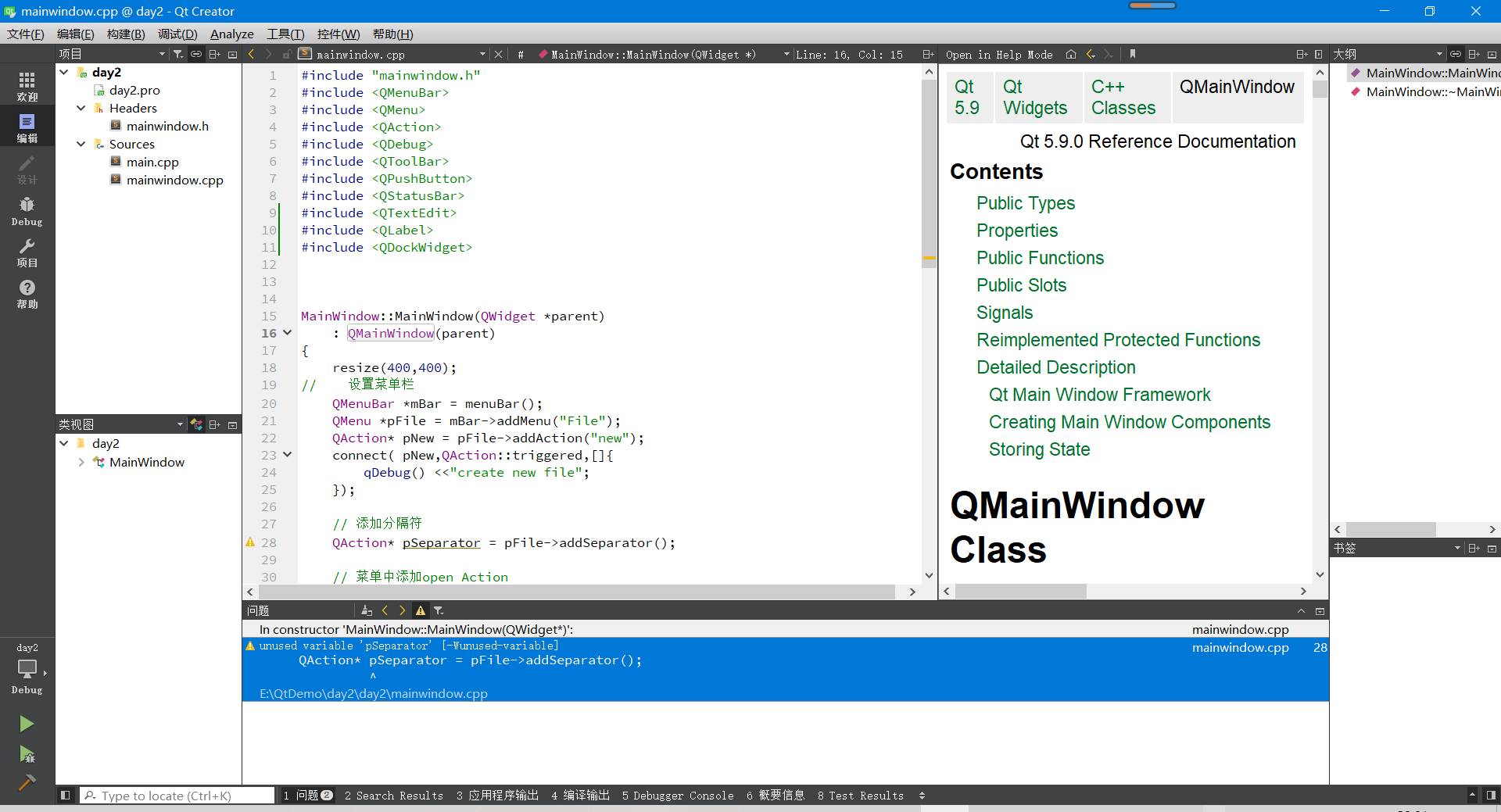
Task: Open the 文件(F) menu
Action: point(26,34)
